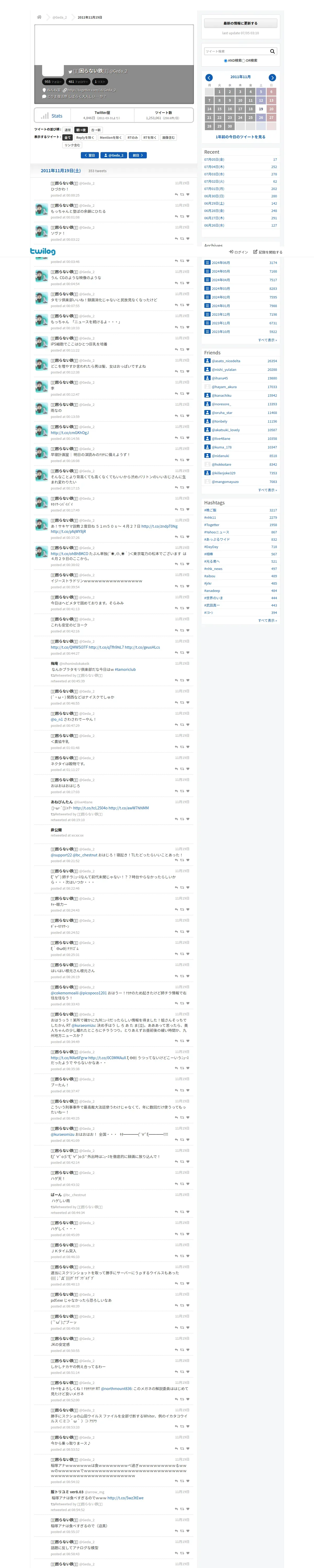Set sort order to 古→新
Screen dimensions: 314x1568
tap(96, 130)
